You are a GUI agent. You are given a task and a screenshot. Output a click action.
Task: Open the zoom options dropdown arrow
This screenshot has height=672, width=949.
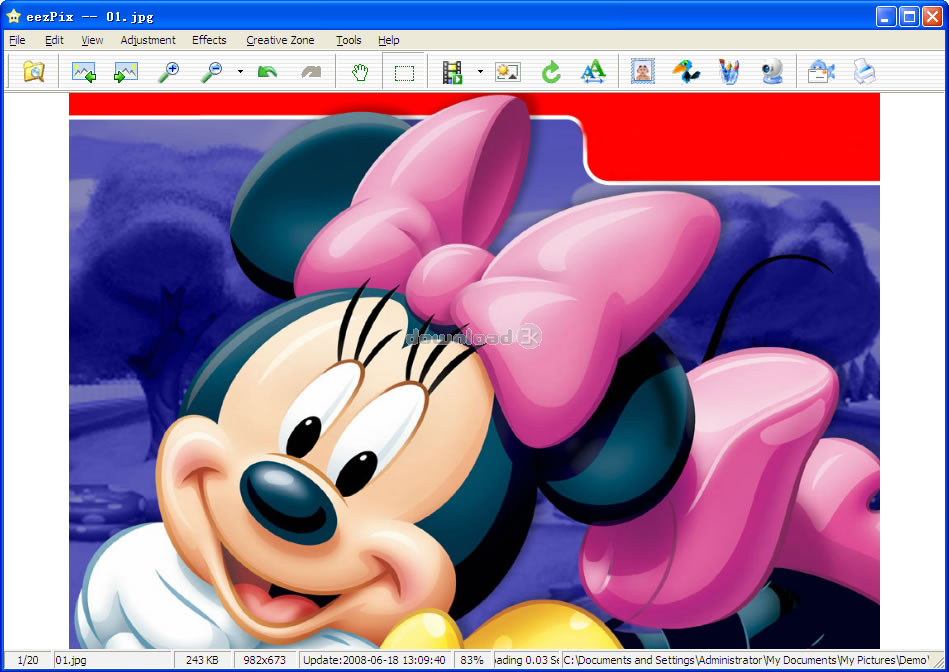240,72
